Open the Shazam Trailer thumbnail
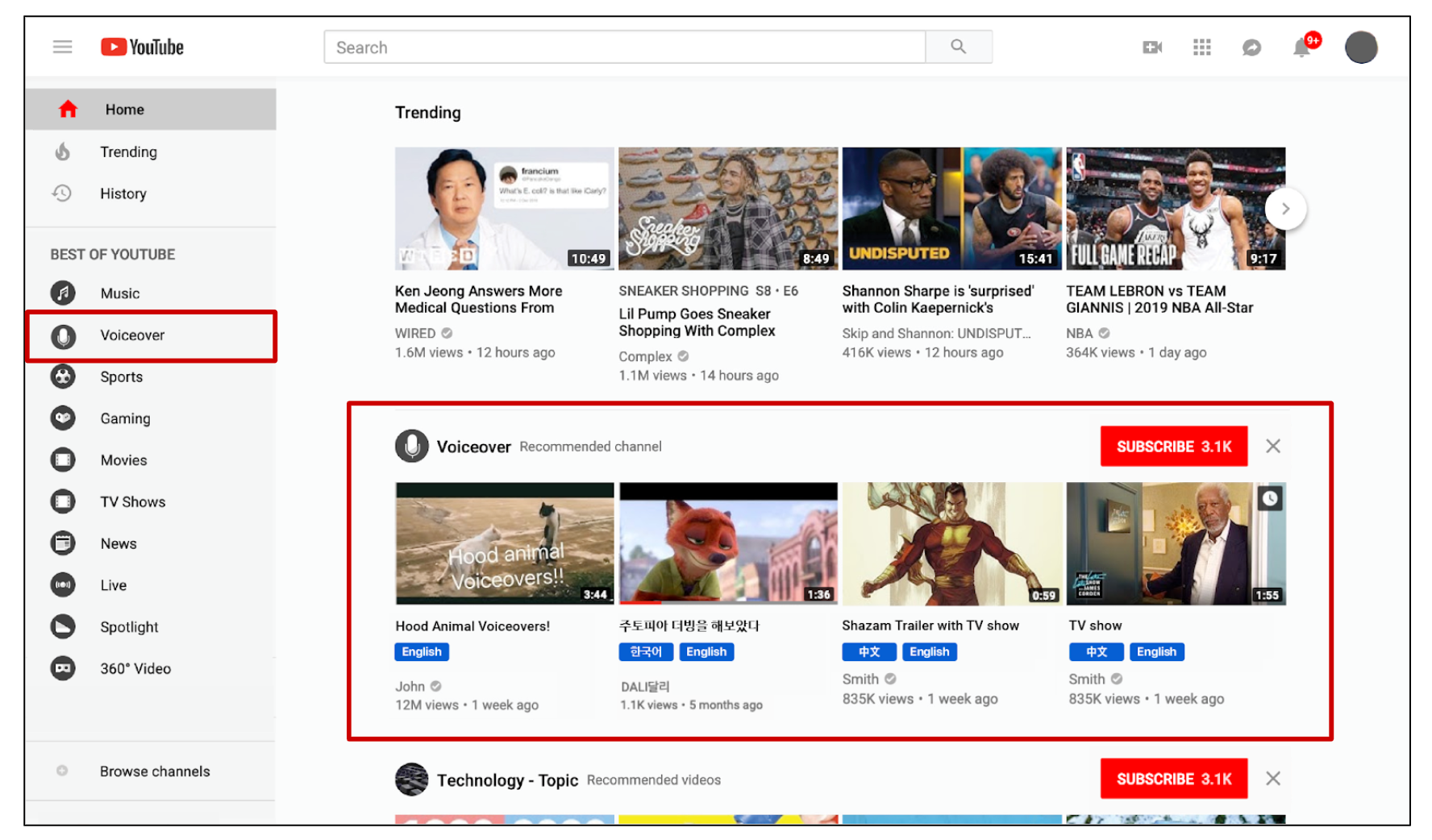Screen dimensions: 1432x840 click(x=952, y=543)
